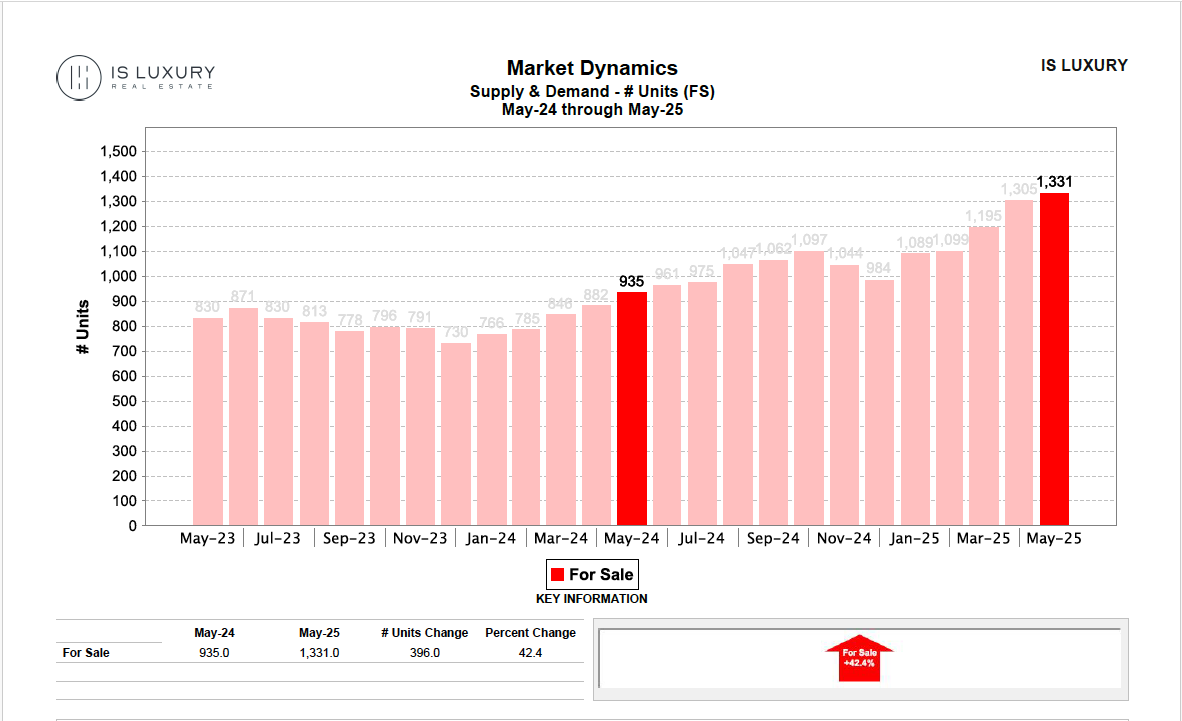Click the Apr-25 bar labeled 1,305

(x=1019, y=363)
